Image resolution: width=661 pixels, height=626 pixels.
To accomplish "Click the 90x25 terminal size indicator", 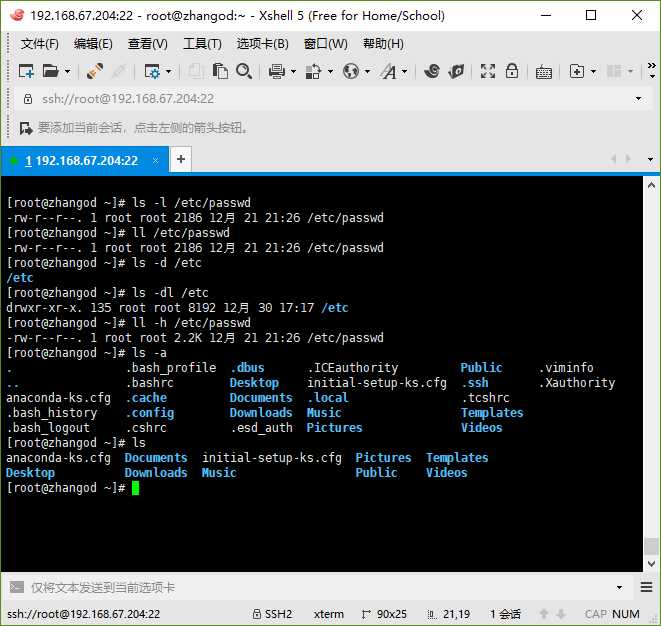I will (x=384, y=614).
